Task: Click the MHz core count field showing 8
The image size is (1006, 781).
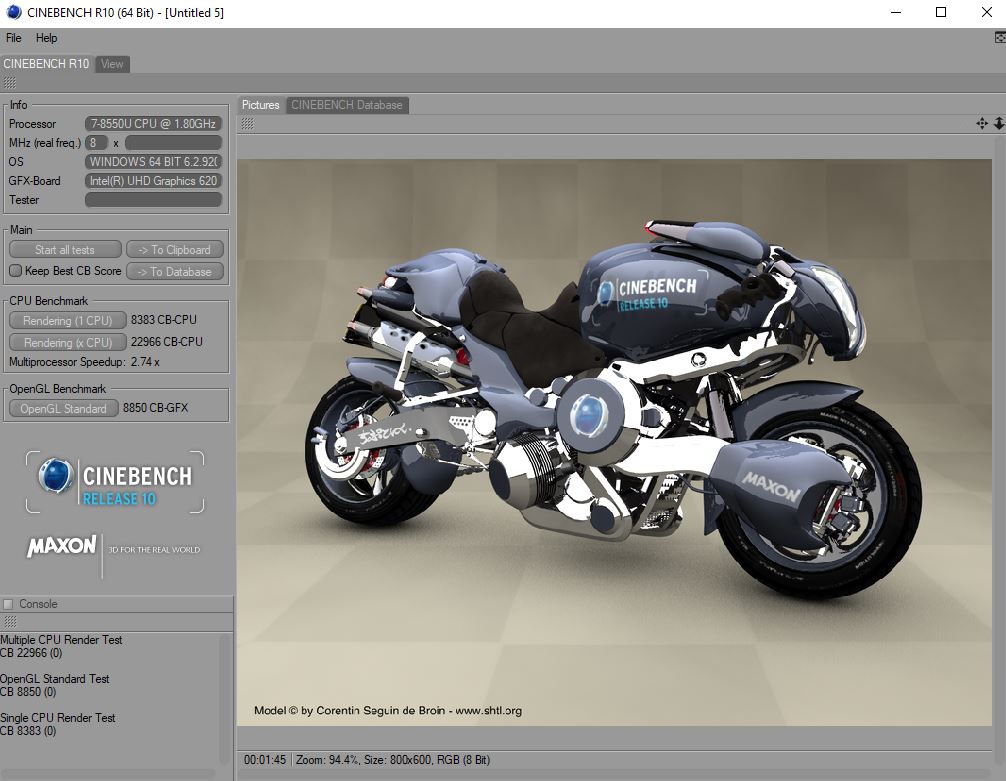Action: click(96, 142)
